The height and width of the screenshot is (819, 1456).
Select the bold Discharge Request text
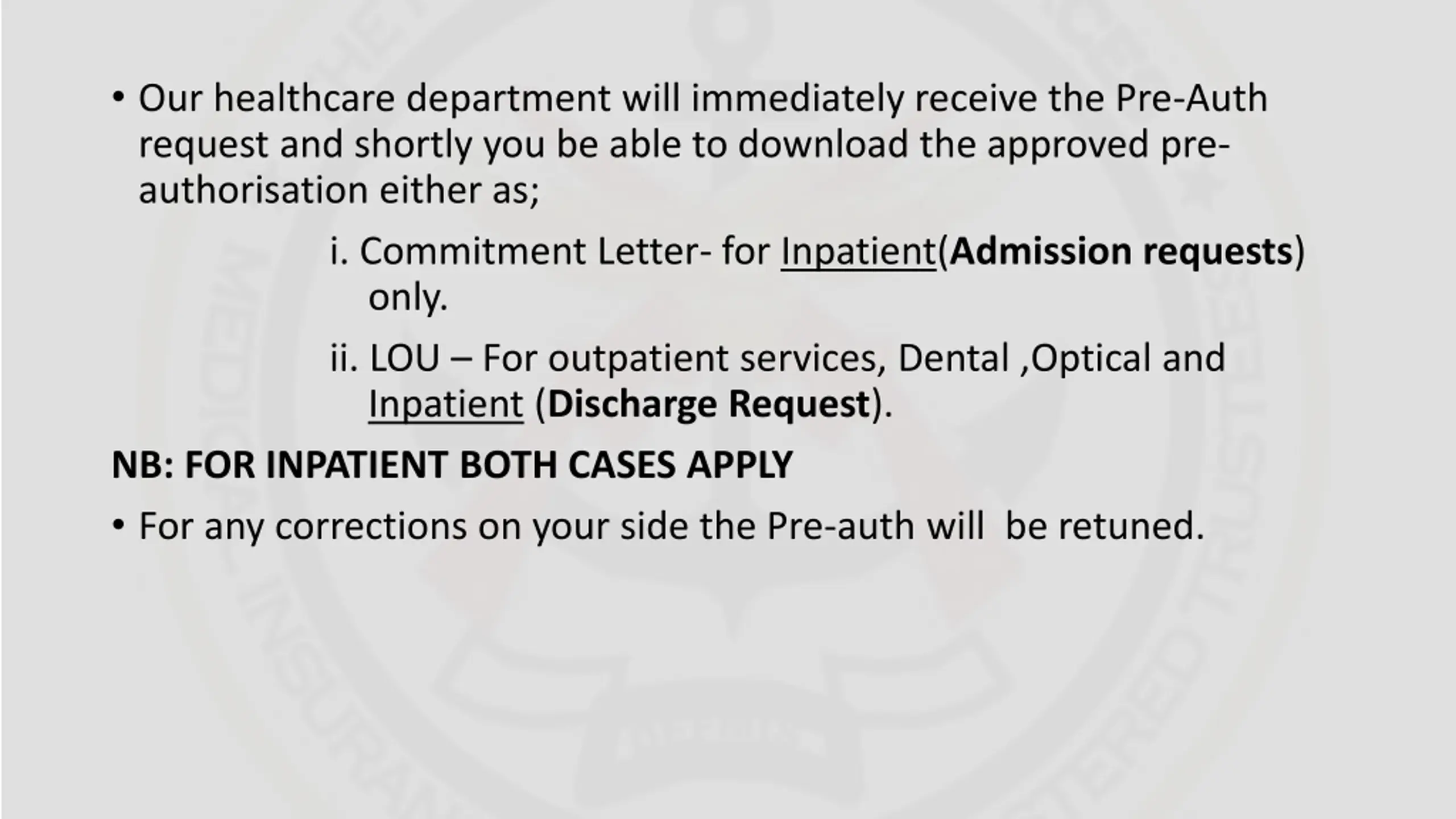tap(709, 404)
